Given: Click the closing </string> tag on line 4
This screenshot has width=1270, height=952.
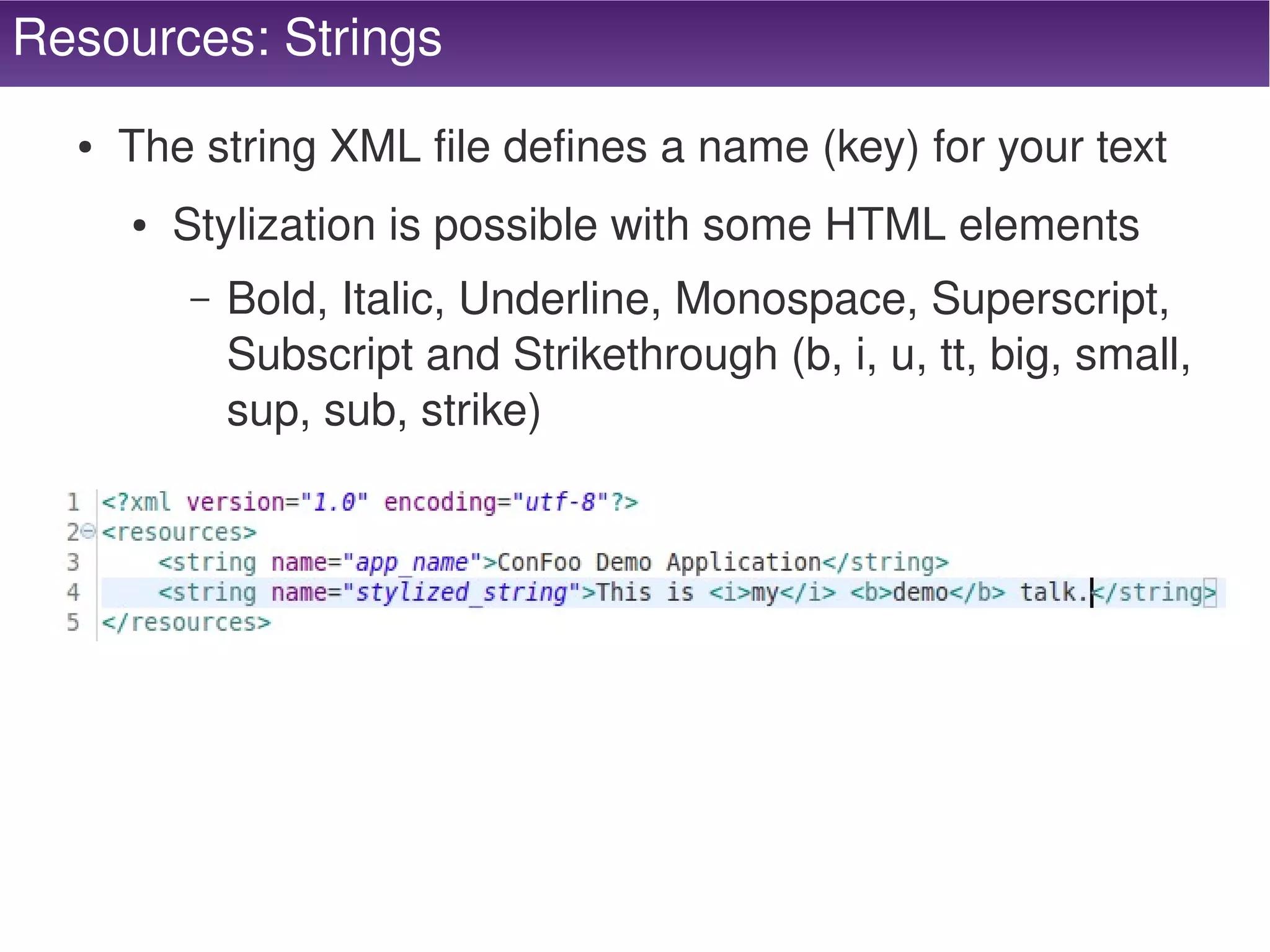Looking at the screenshot, I should pyautogui.click(x=1154, y=592).
